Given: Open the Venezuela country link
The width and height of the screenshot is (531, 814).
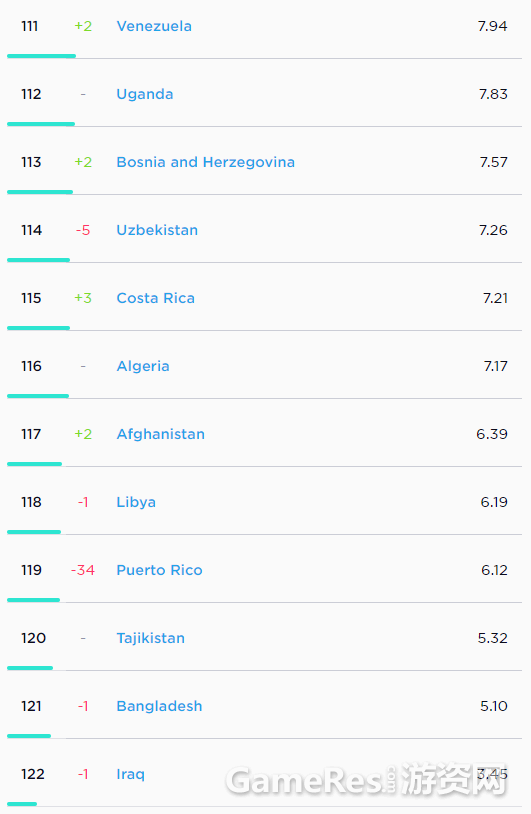Looking at the screenshot, I should [154, 26].
